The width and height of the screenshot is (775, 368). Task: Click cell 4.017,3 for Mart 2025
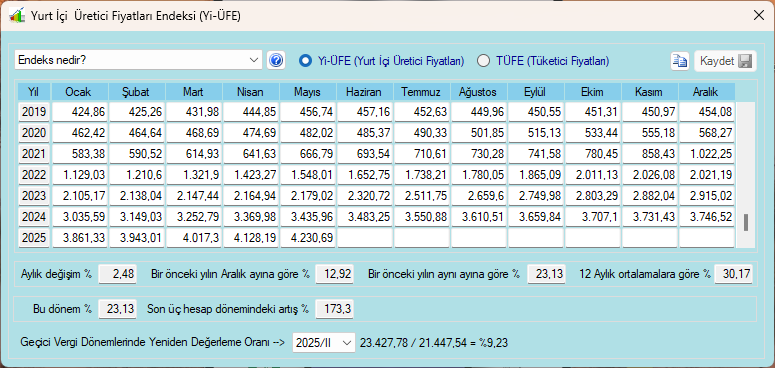pyautogui.click(x=193, y=238)
